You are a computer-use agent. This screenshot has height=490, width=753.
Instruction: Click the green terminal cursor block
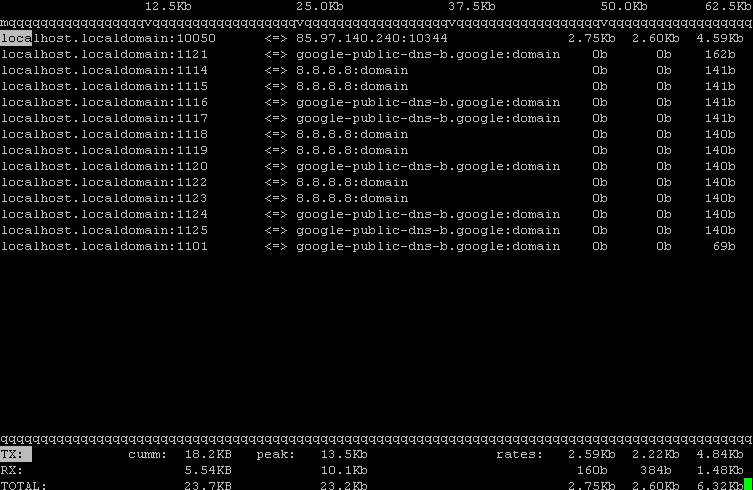pyautogui.click(x=748, y=484)
